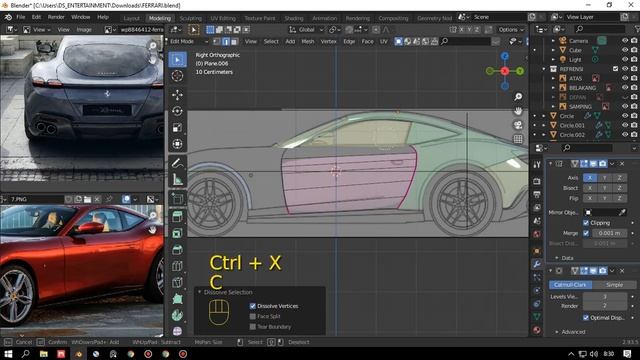The width and height of the screenshot is (640, 360).
Task: Select the Add Cube tool
Action: pos(177,199)
